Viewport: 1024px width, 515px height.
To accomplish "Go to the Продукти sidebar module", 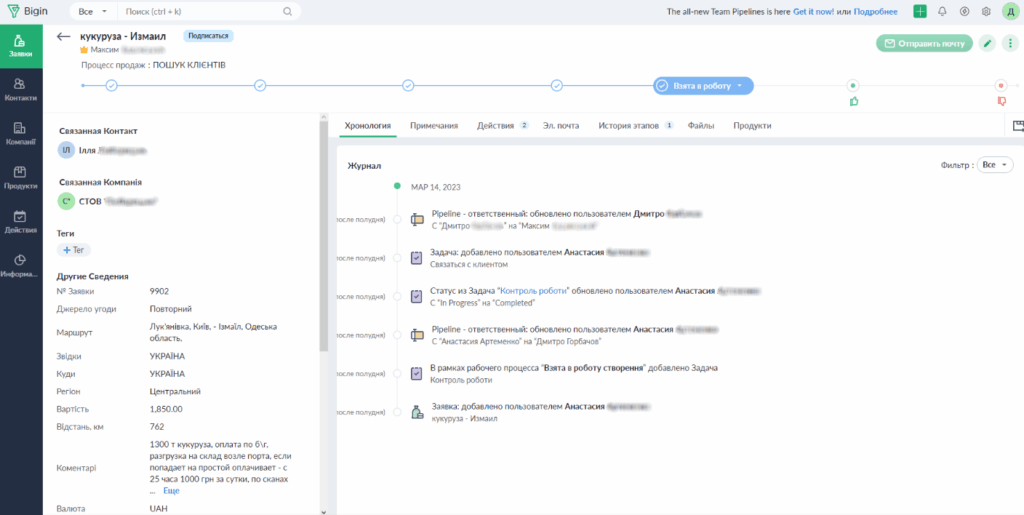I will point(21,177).
